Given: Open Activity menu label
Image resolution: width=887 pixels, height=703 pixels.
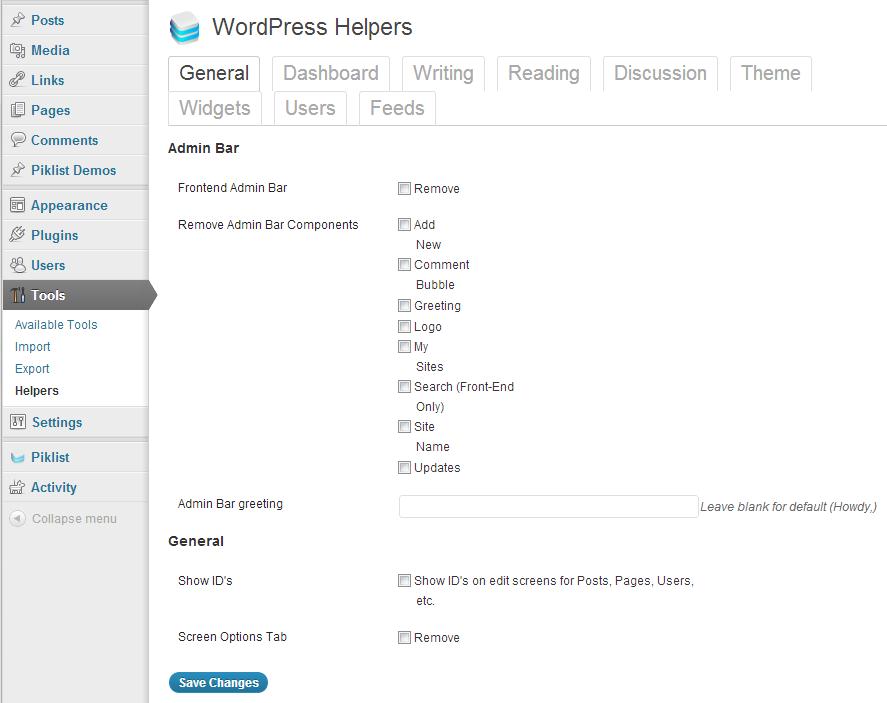Looking at the screenshot, I should pos(54,488).
